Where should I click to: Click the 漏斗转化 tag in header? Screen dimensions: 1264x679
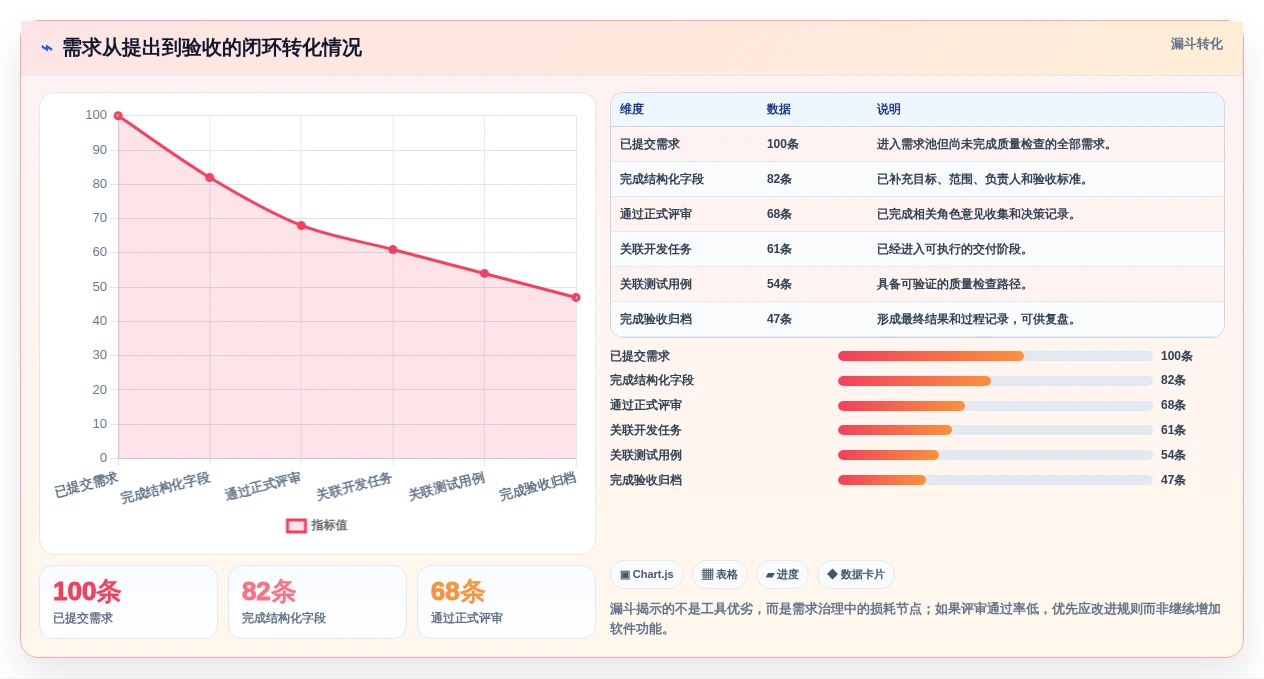pyautogui.click(x=1196, y=44)
